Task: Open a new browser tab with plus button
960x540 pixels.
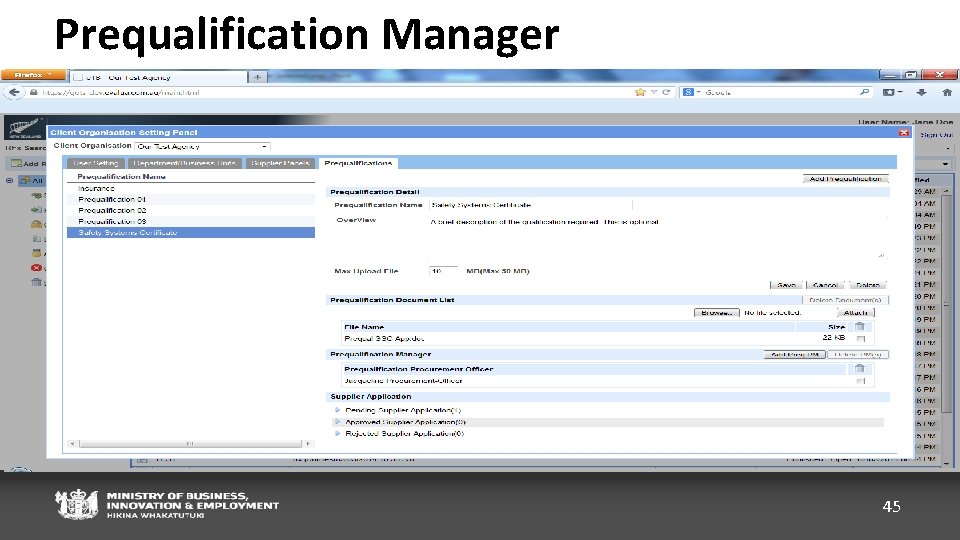Action: pyautogui.click(x=257, y=77)
